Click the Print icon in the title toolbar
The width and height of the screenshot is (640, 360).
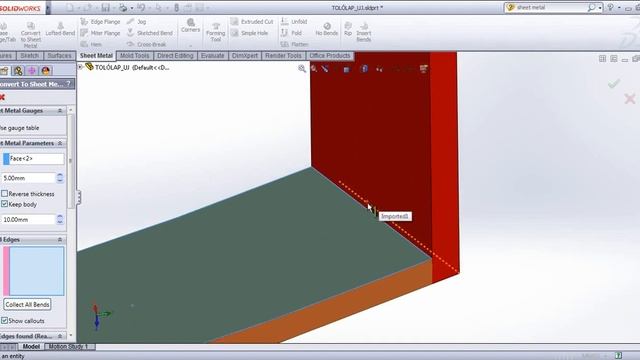pyautogui.click(x=123, y=7)
